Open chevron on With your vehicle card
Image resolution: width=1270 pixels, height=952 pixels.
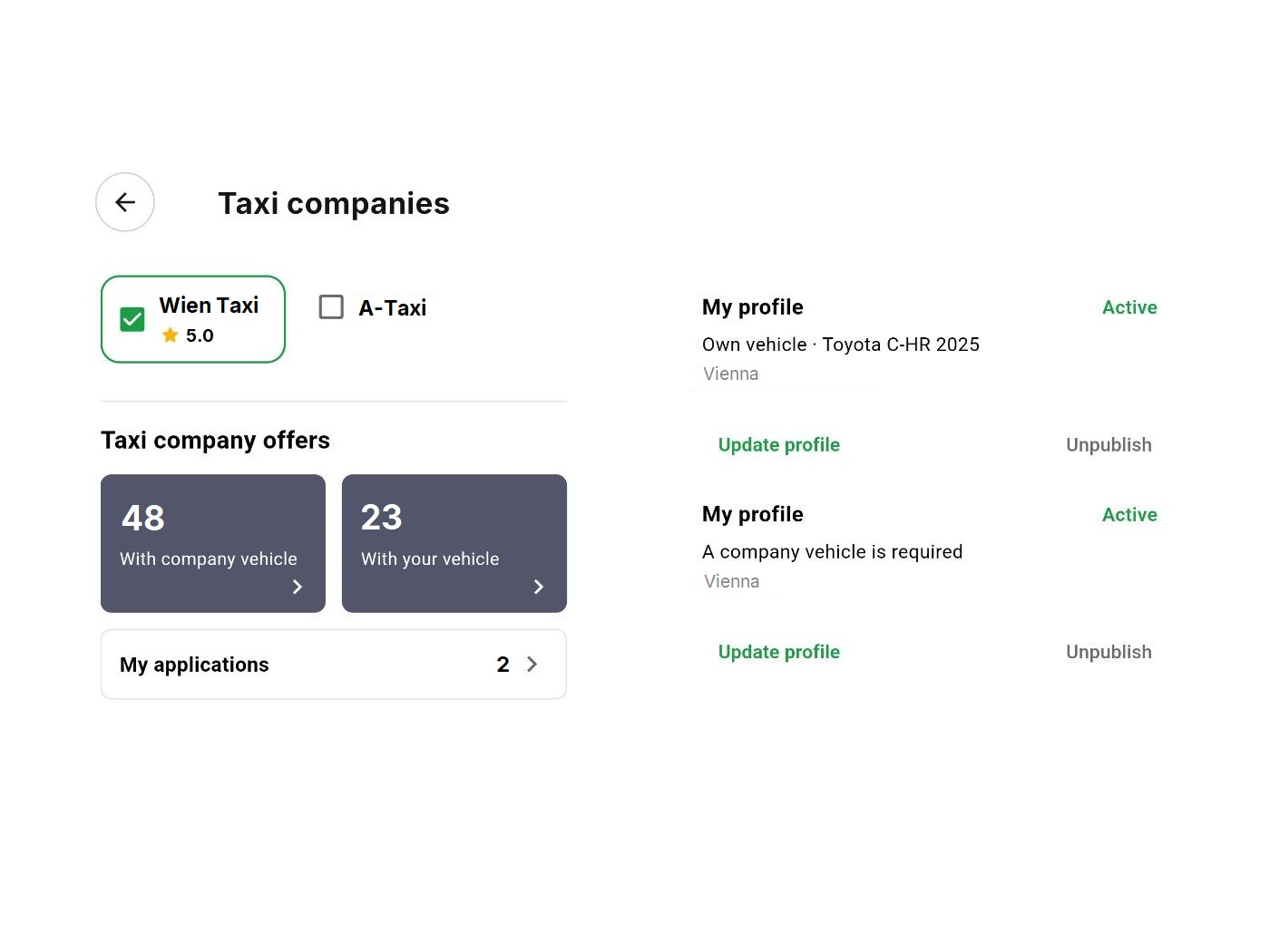tap(538, 587)
